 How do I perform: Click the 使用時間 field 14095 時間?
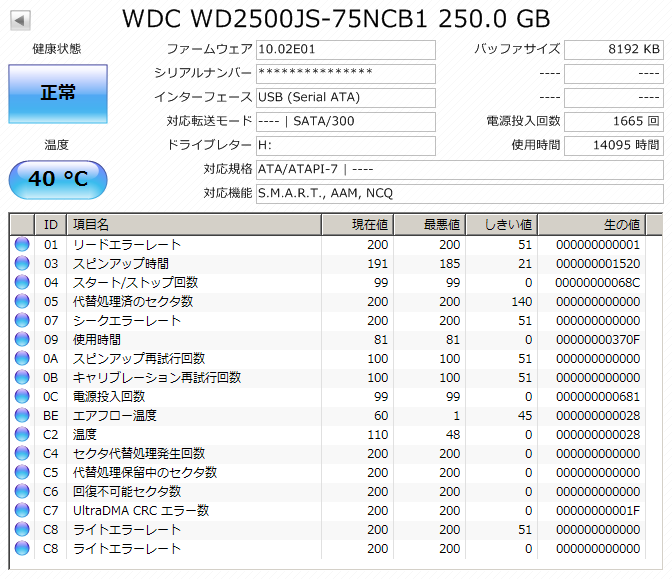click(x=614, y=146)
